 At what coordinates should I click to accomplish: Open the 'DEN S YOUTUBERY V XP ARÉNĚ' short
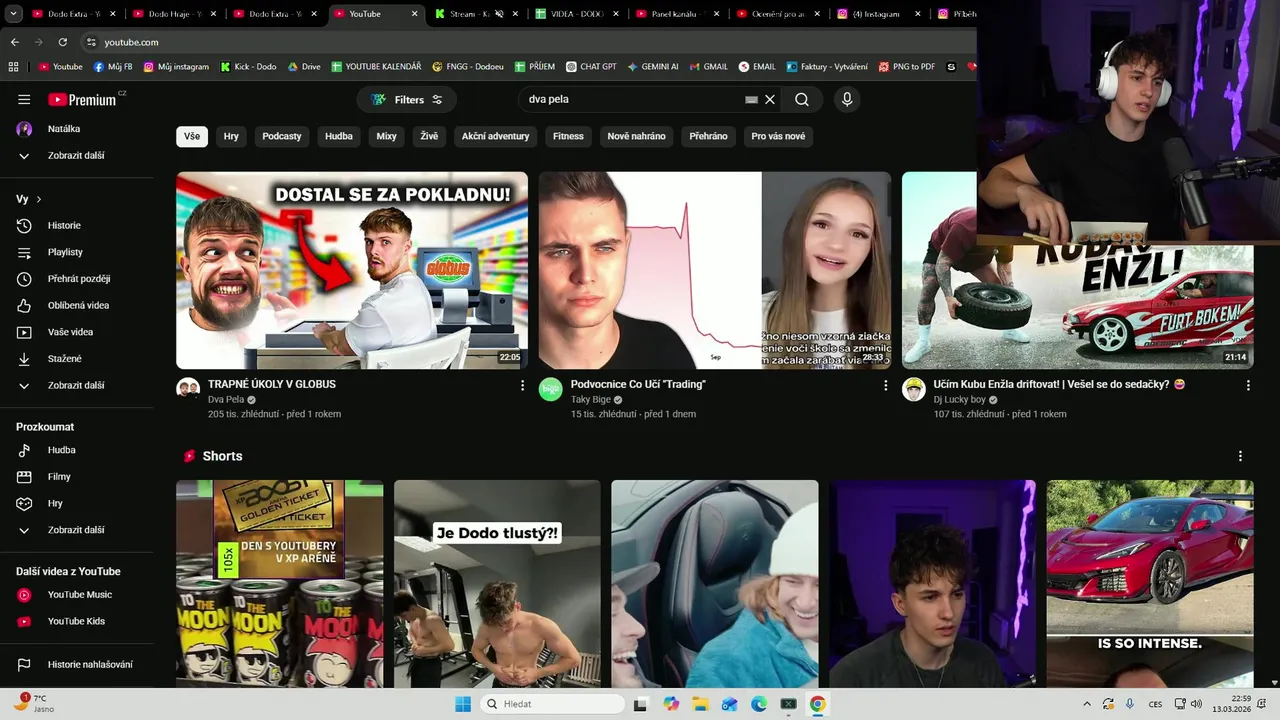(280, 583)
